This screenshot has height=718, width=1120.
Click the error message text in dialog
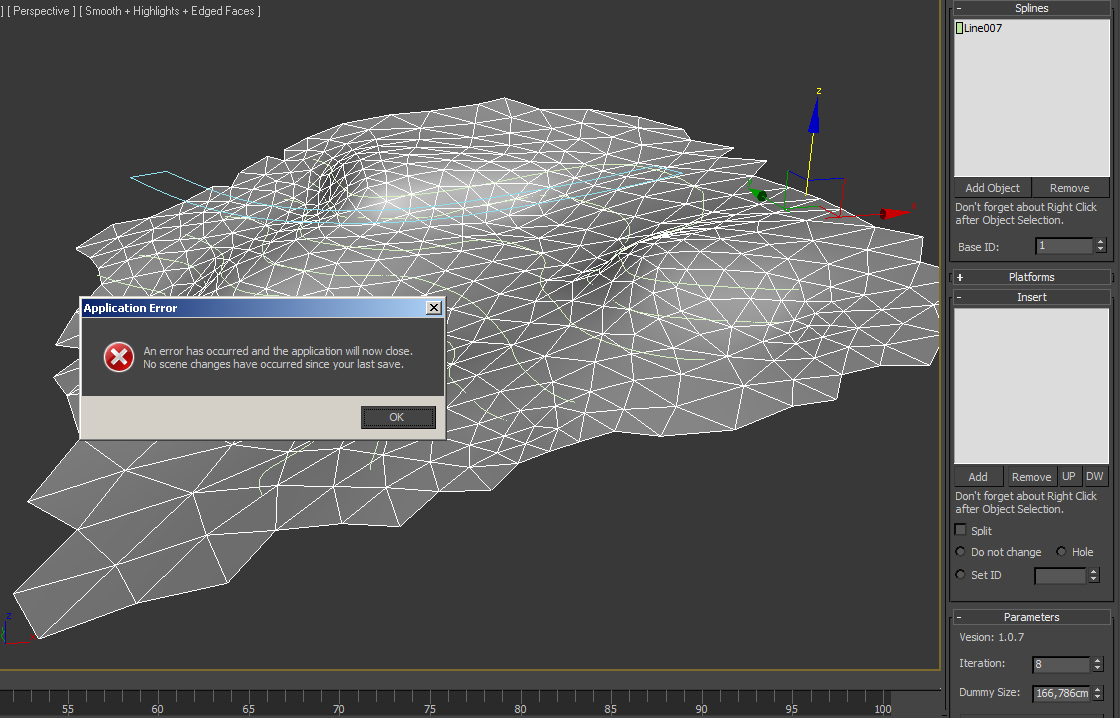point(278,357)
